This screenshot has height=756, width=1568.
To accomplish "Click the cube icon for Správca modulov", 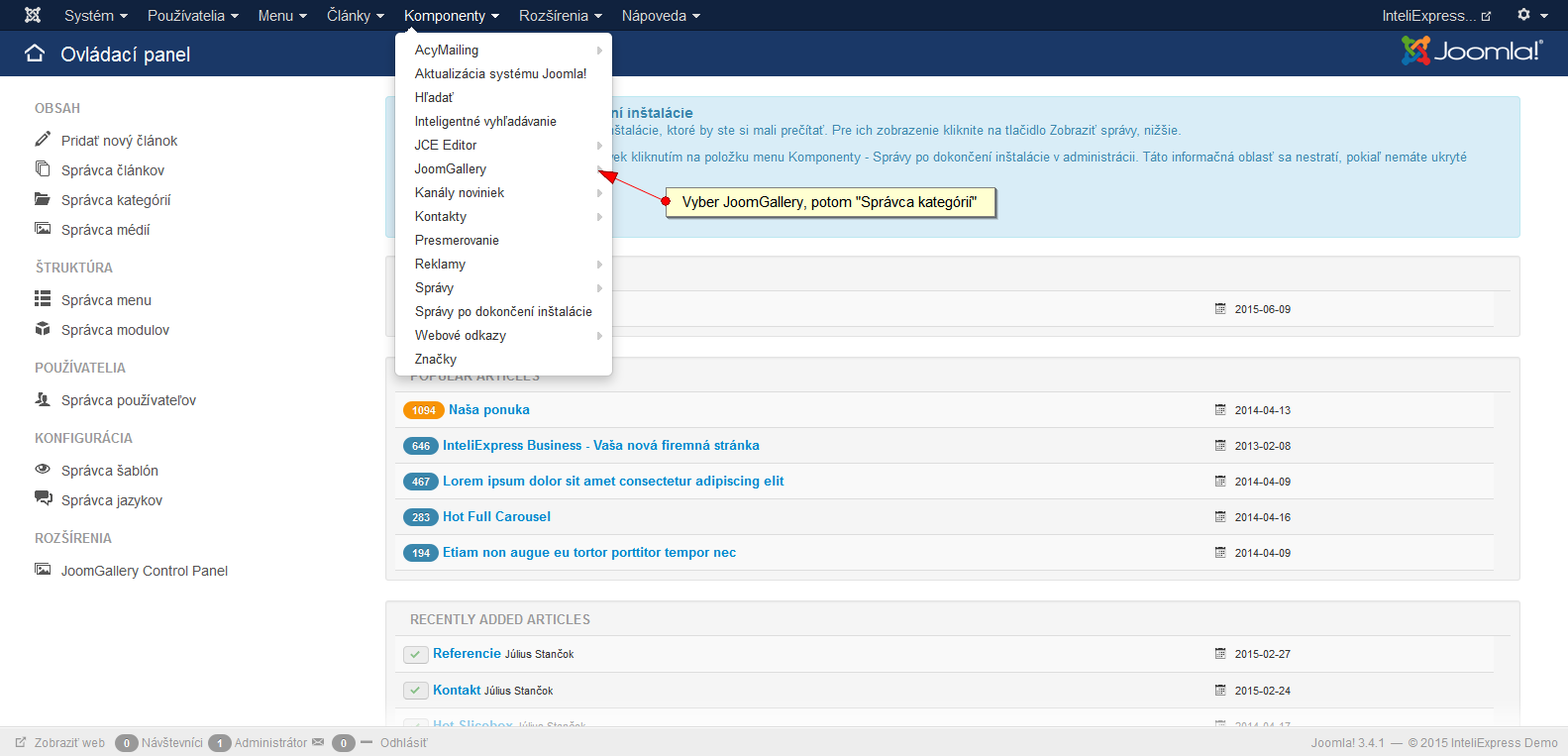I will 43,329.
